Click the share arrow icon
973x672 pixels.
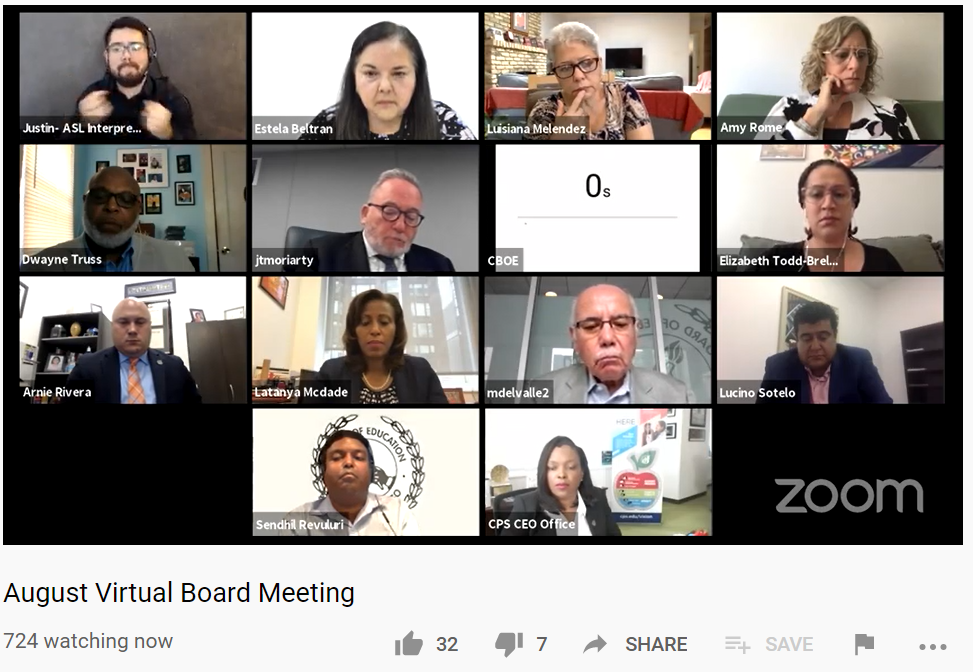coord(595,644)
